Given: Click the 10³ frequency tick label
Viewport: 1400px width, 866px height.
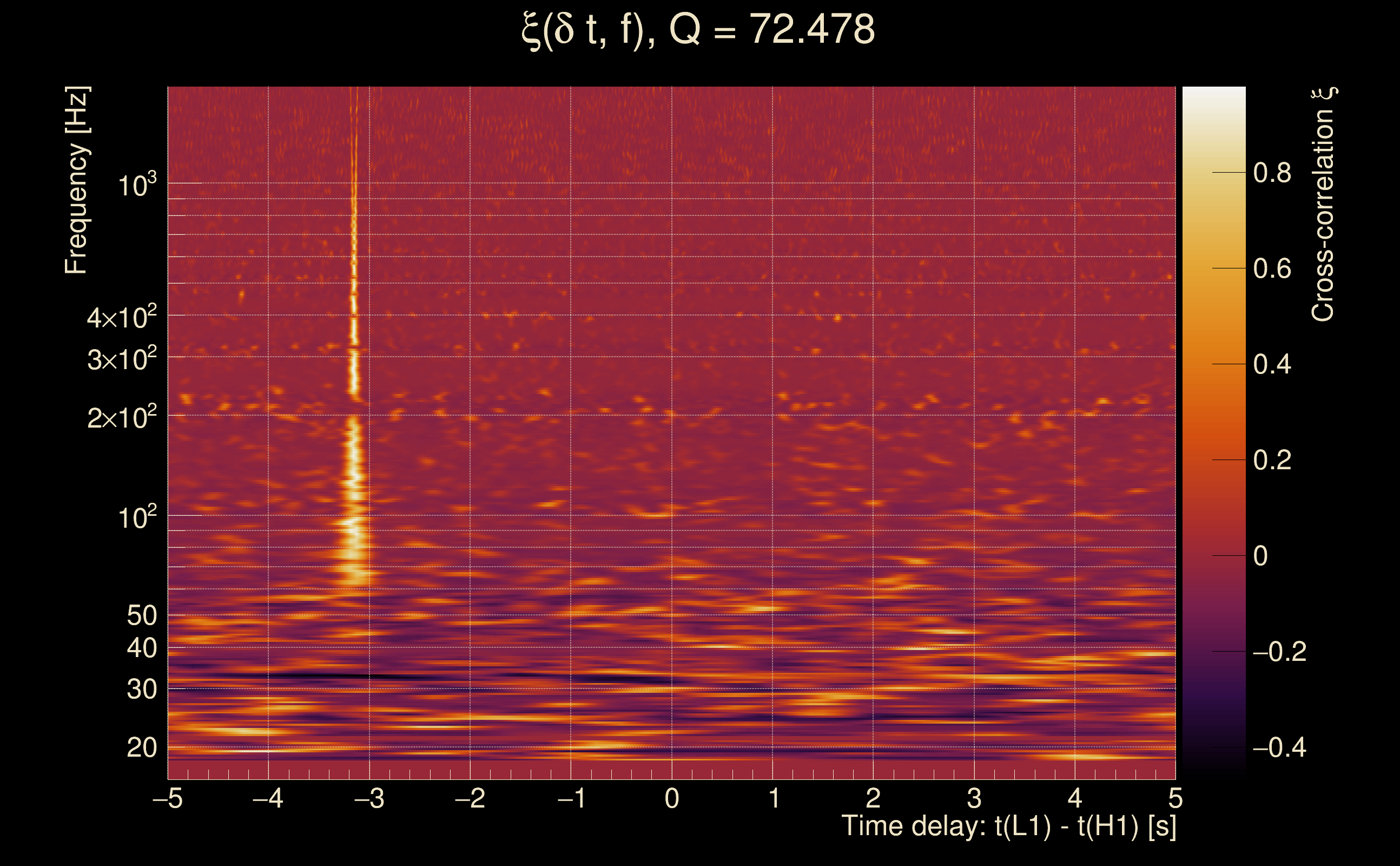Looking at the screenshot, I should pyautogui.click(x=137, y=185).
